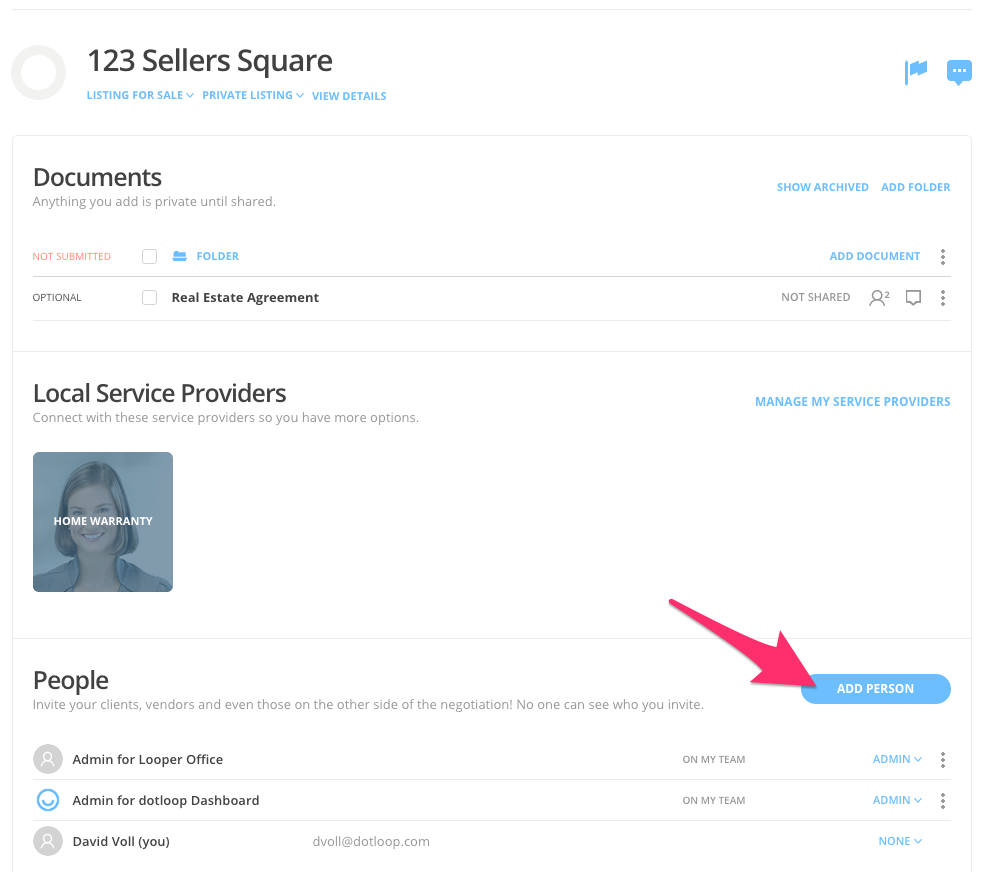This screenshot has height=872, width=984.
Task: Click the Optional label on agreement row
Action: click(x=57, y=297)
